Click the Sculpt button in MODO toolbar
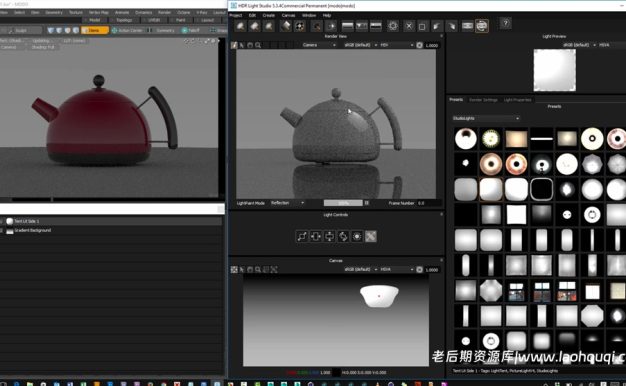 (21, 30)
